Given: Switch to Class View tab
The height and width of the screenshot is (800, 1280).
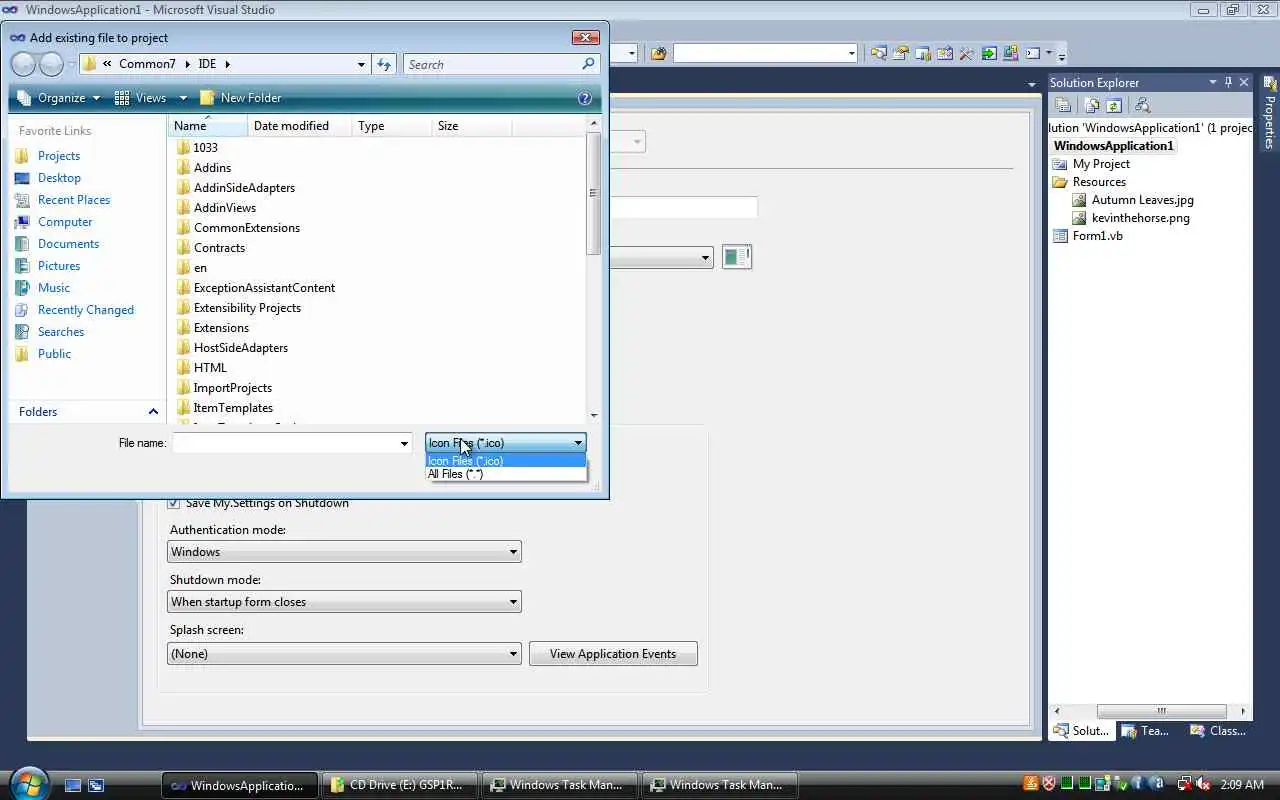Looking at the screenshot, I should point(1218,731).
